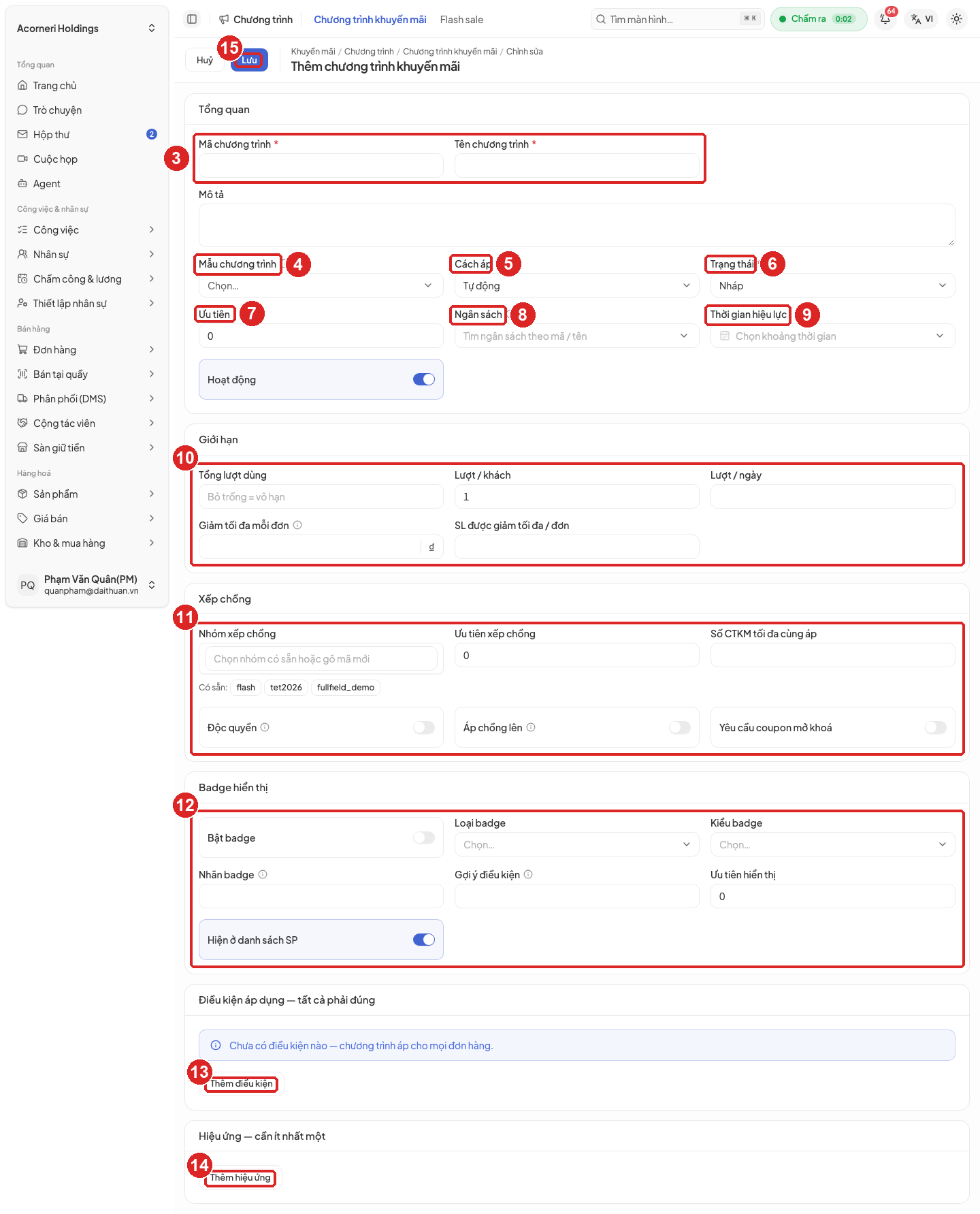Turn on the Bật badge switch
This screenshot has height=1214, width=980.
pyautogui.click(x=424, y=837)
